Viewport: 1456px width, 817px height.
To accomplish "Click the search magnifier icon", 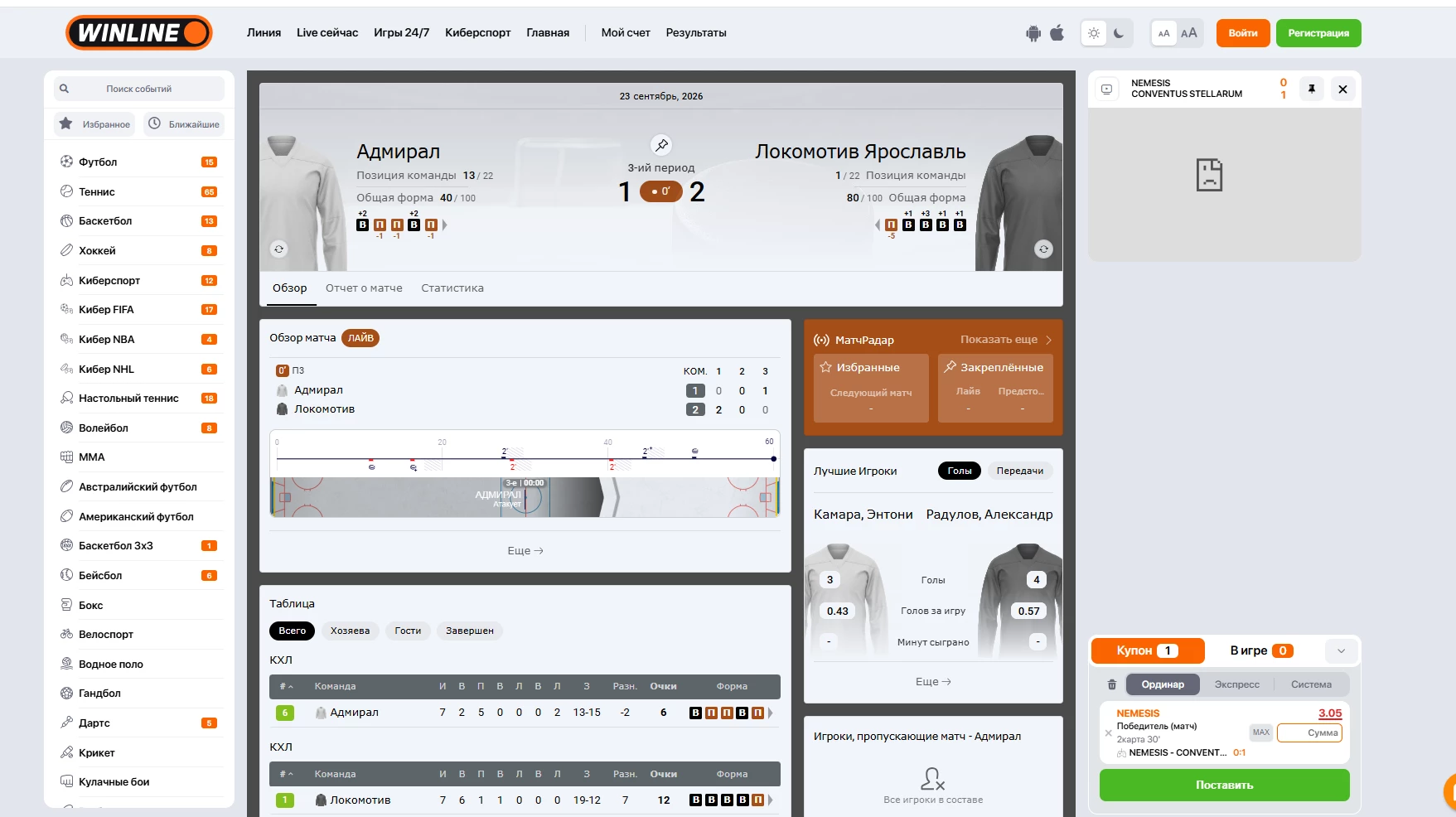I will (x=65, y=89).
